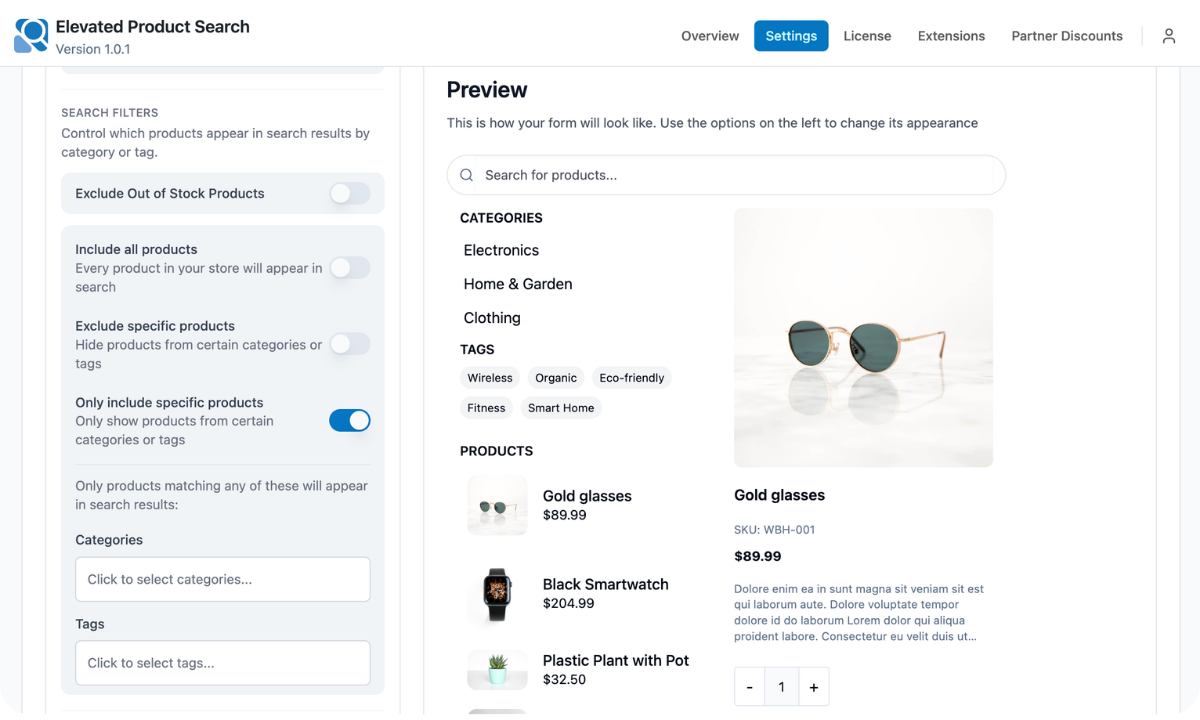Click the Elevated Product Search logo icon
The height and width of the screenshot is (720, 1200).
click(x=31, y=36)
